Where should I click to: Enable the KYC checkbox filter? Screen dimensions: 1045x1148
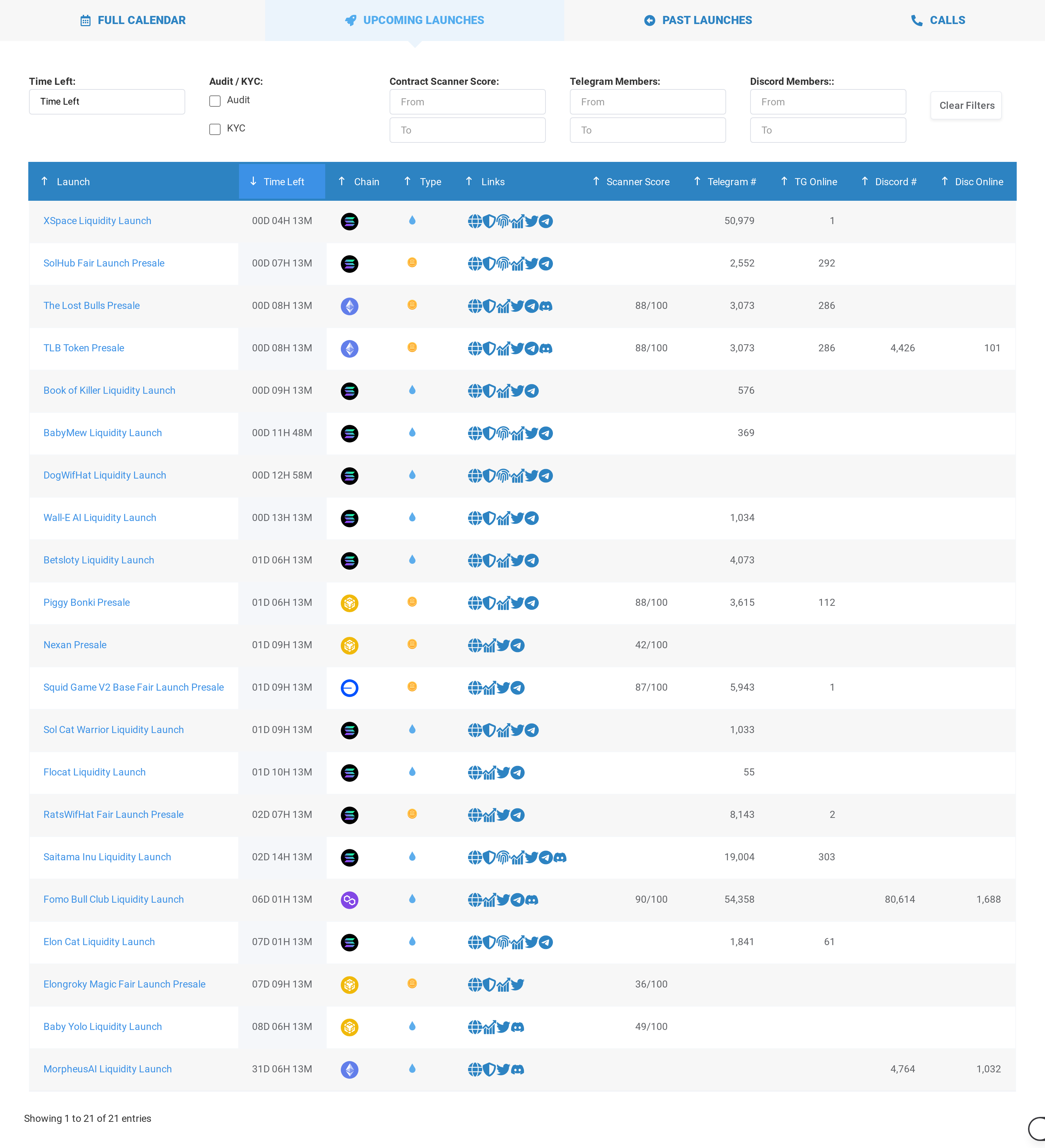(215, 129)
